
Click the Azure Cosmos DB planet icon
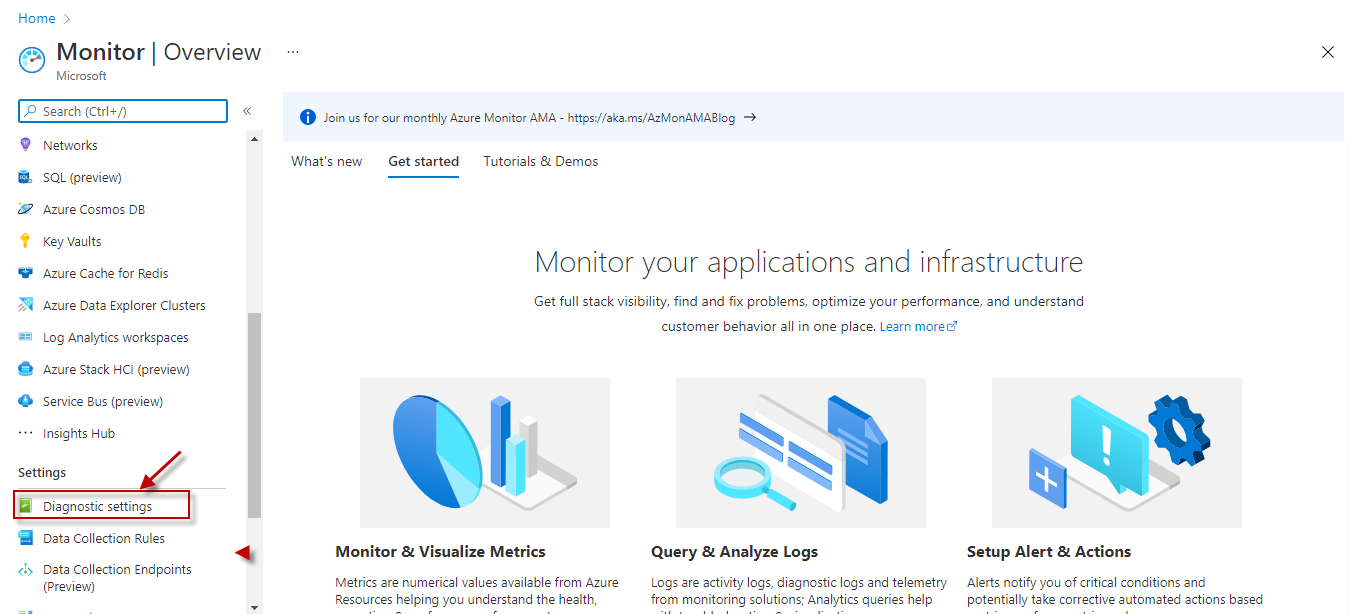26,209
